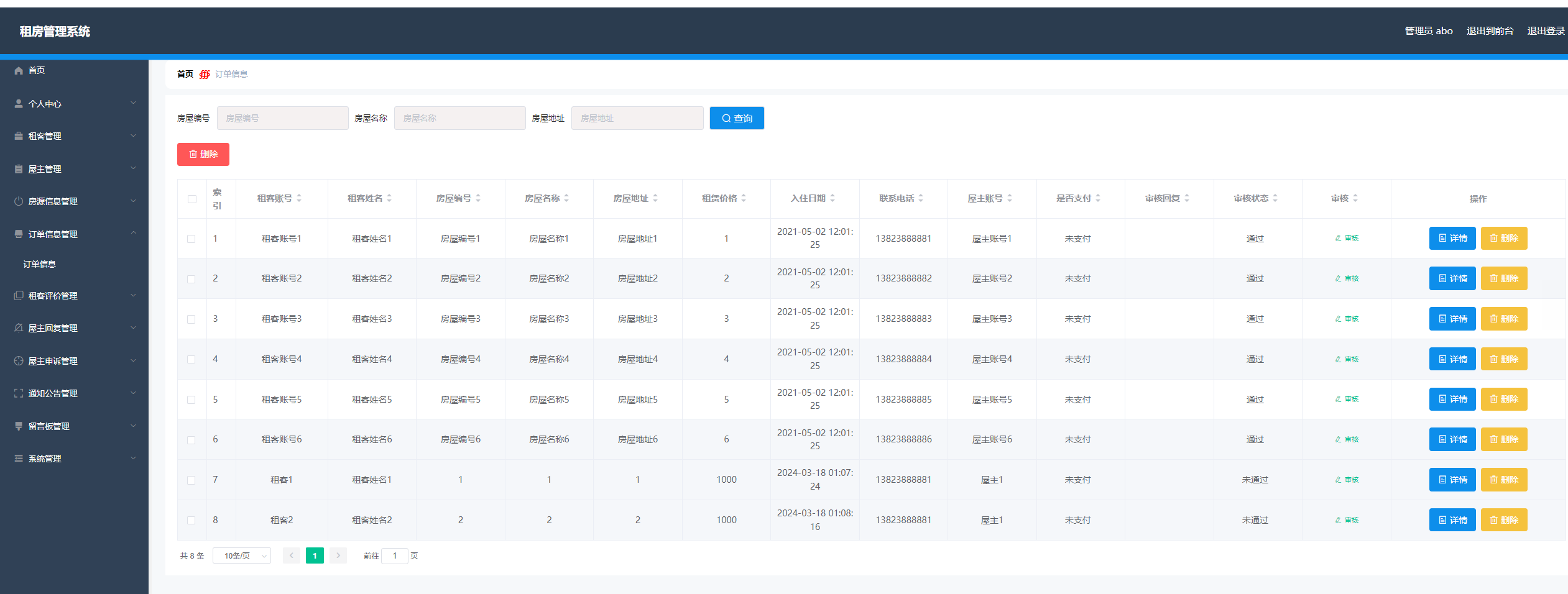This screenshot has height=594, width=1568.
Task: Click the icon beside 订单信息管理
Action: [x=19, y=234]
